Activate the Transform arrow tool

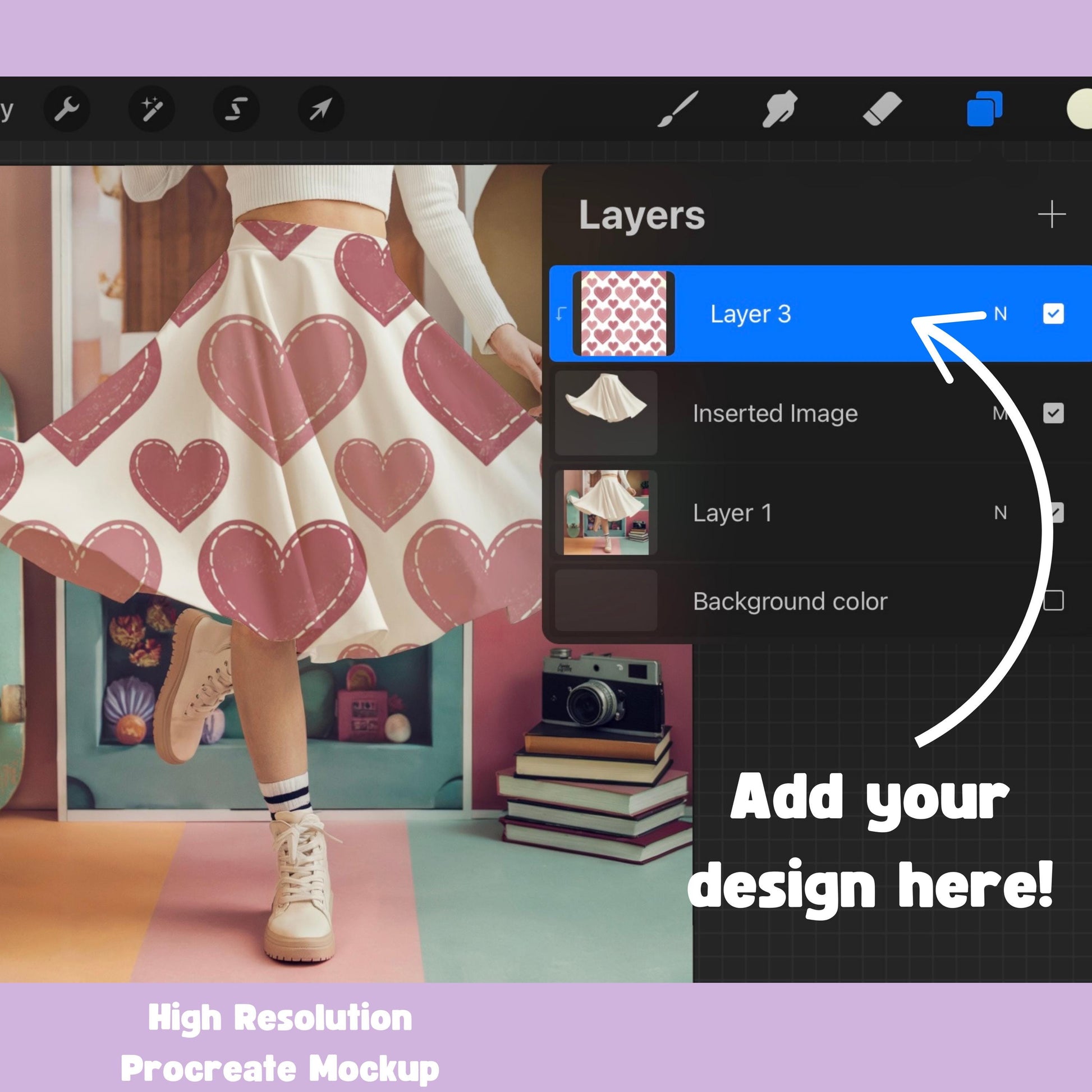pos(320,108)
